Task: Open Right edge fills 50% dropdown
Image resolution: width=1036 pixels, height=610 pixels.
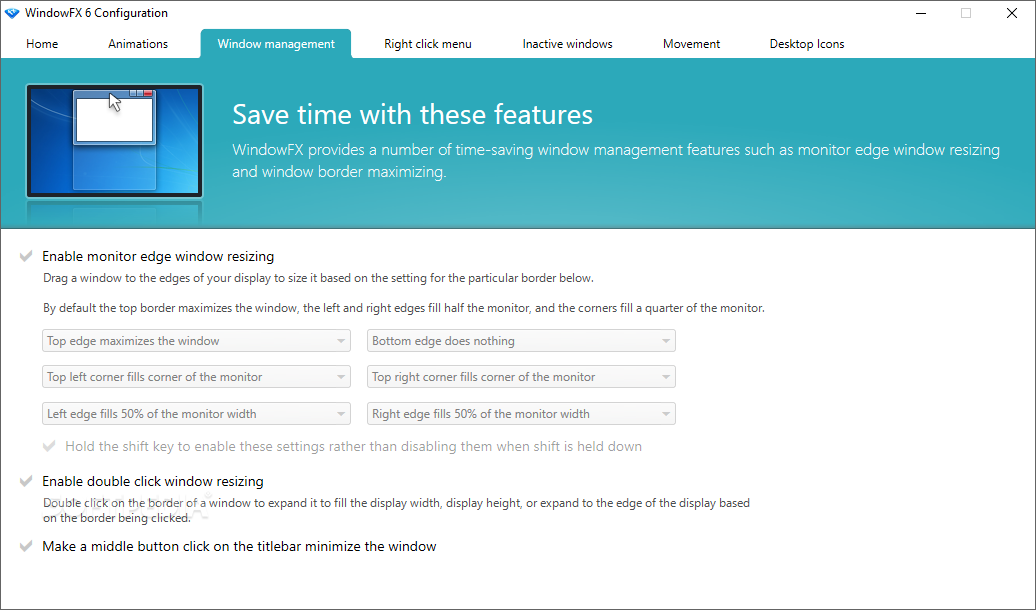Action: click(521, 414)
